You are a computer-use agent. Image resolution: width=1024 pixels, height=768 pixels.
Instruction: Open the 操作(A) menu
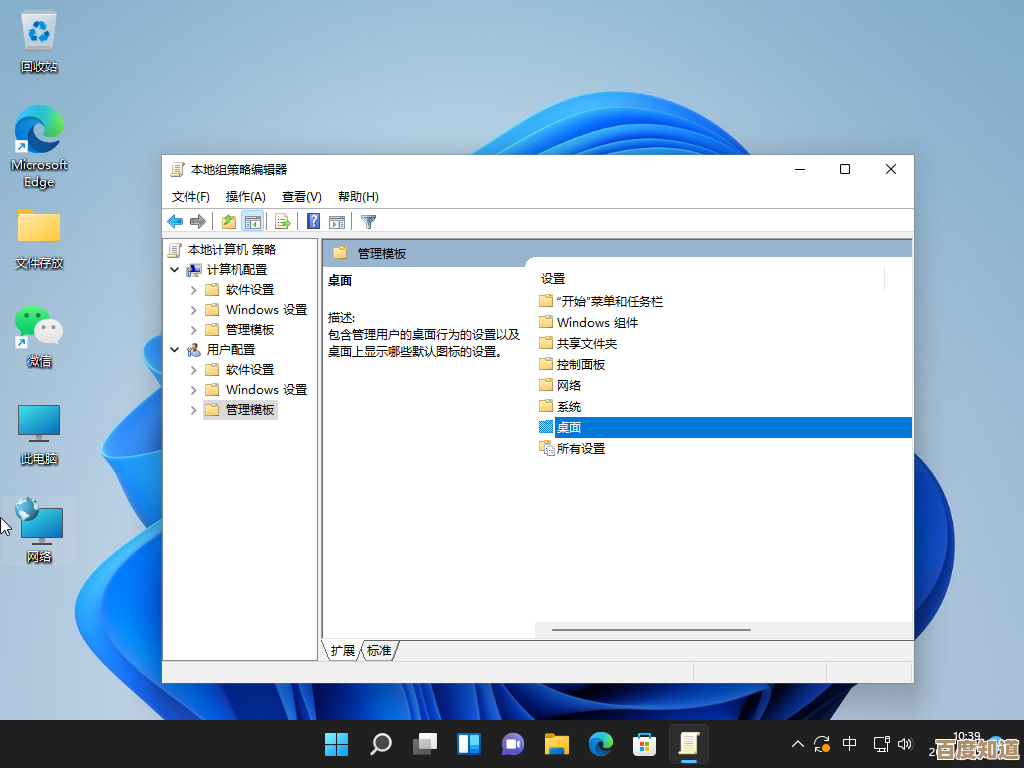pyautogui.click(x=245, y=196)
